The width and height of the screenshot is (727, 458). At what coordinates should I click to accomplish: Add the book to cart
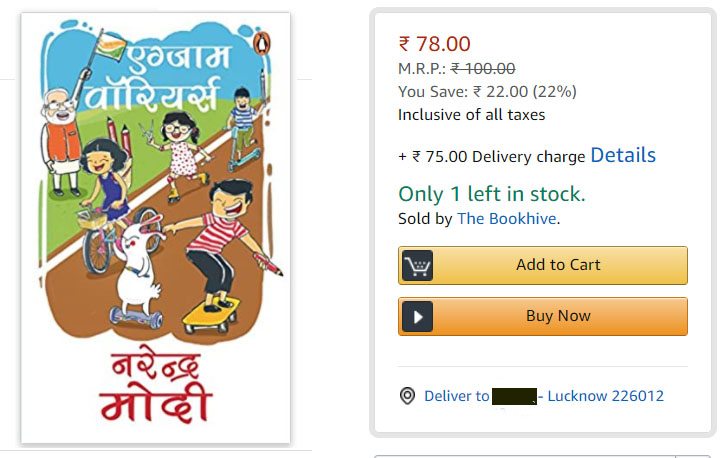click(543, 265)
